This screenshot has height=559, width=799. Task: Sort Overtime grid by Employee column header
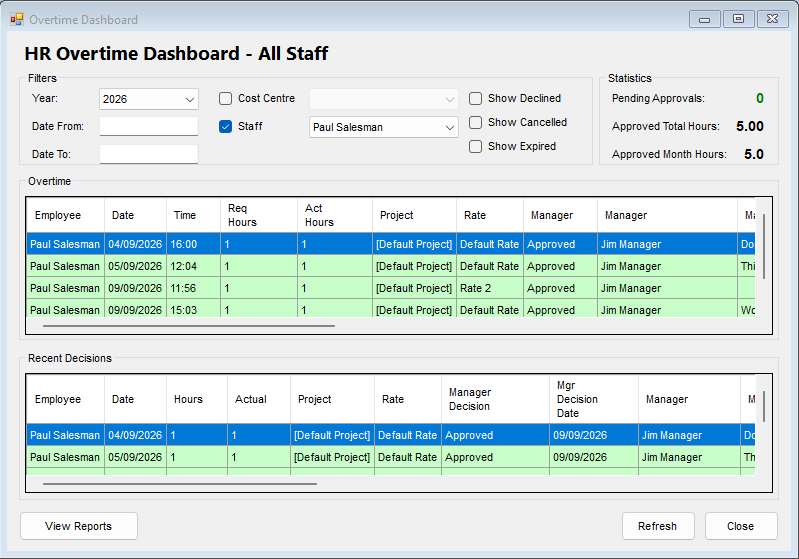(65, 215)
